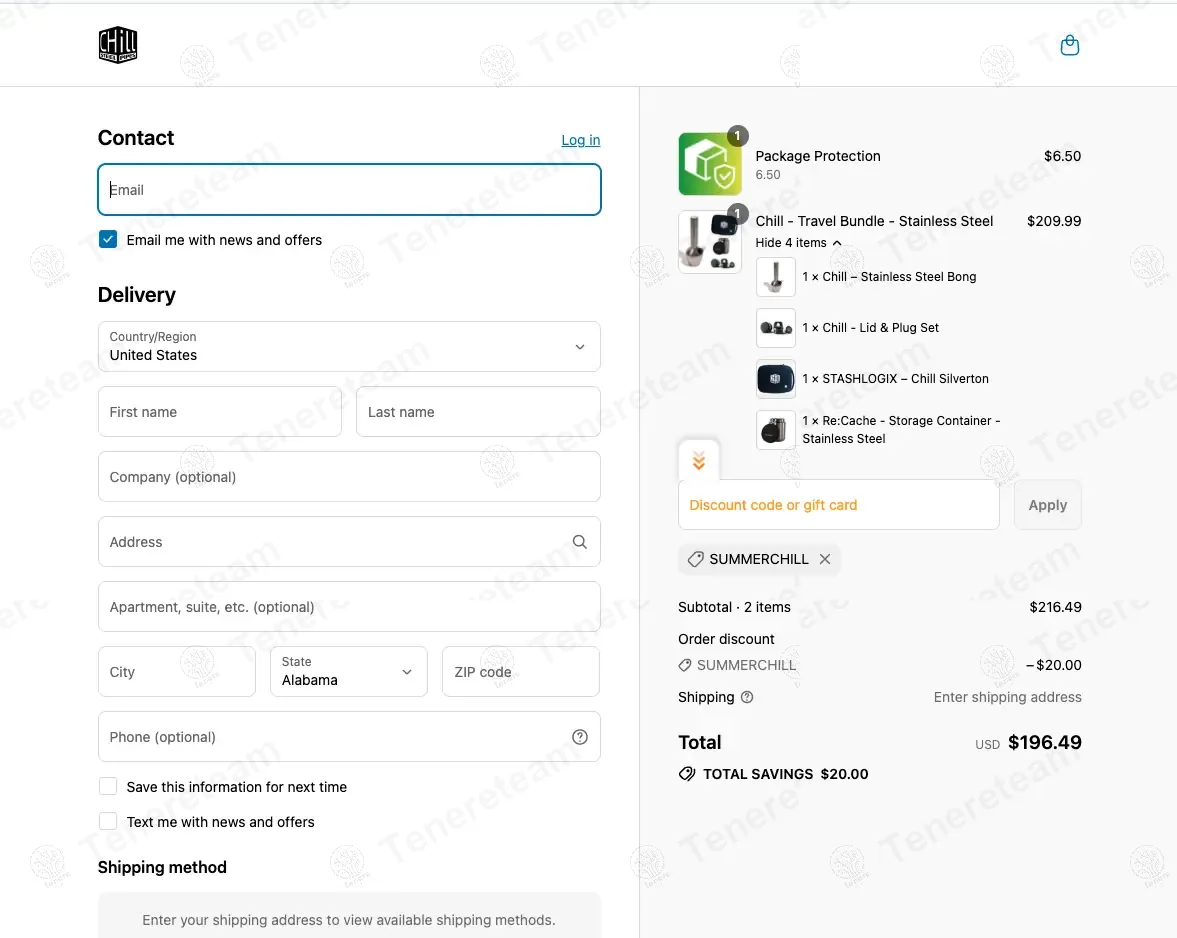
Task: Click the orange double-chevron tab icon
Action: (x=699, y=461)
